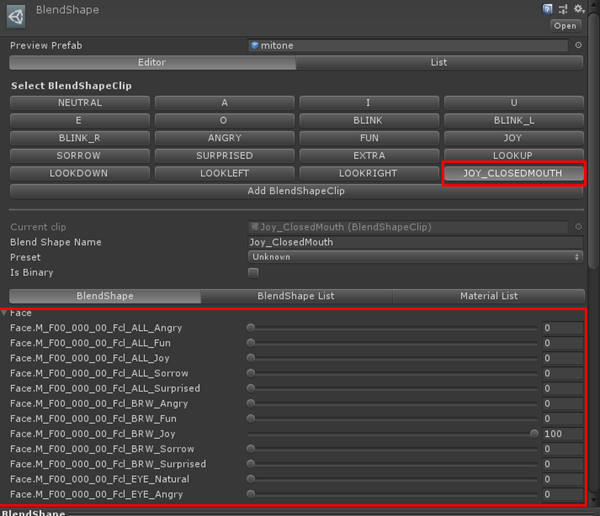Click the Fcl_EYE_Angry slider handle
Viewport: 600px width, 516px height.
click(251, 494)
